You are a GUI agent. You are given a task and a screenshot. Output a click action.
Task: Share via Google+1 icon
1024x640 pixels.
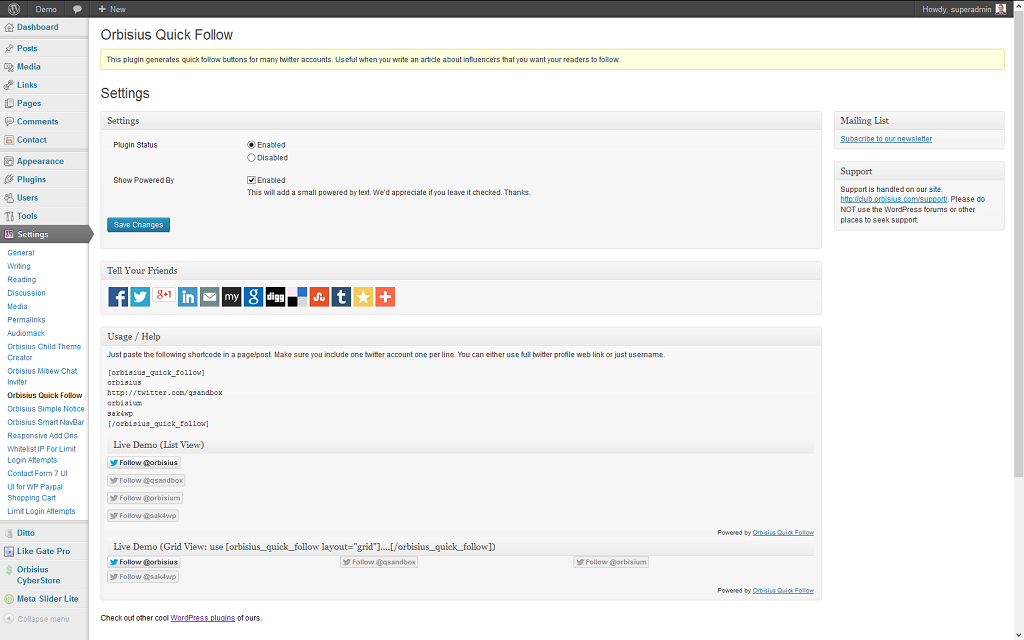point(163,295)
